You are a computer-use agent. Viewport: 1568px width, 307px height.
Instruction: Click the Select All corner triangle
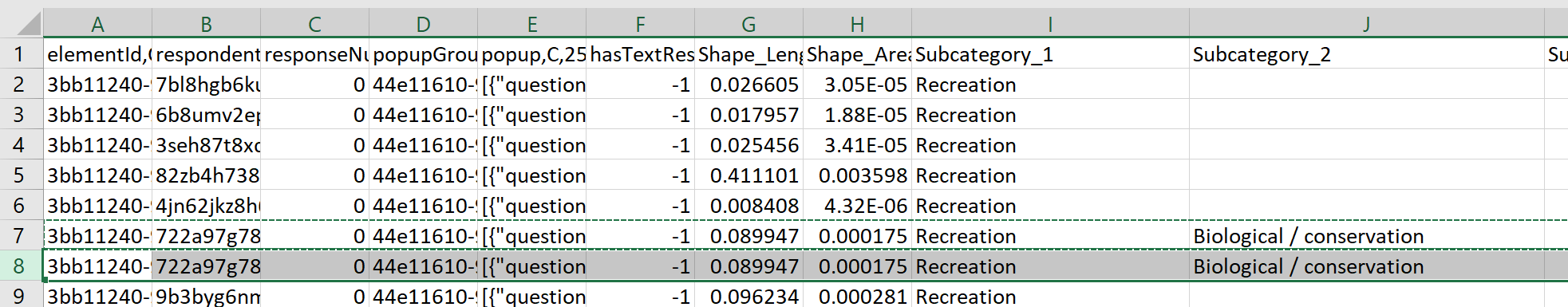[x=29, y=24]
